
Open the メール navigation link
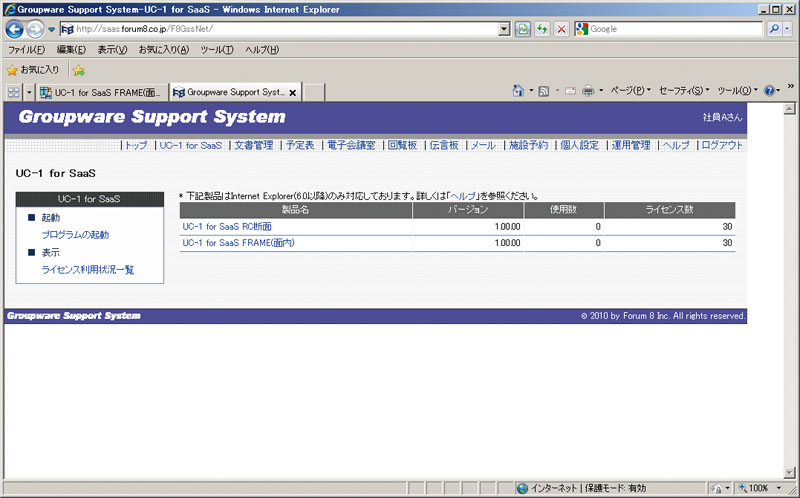(x=483, y=145)
